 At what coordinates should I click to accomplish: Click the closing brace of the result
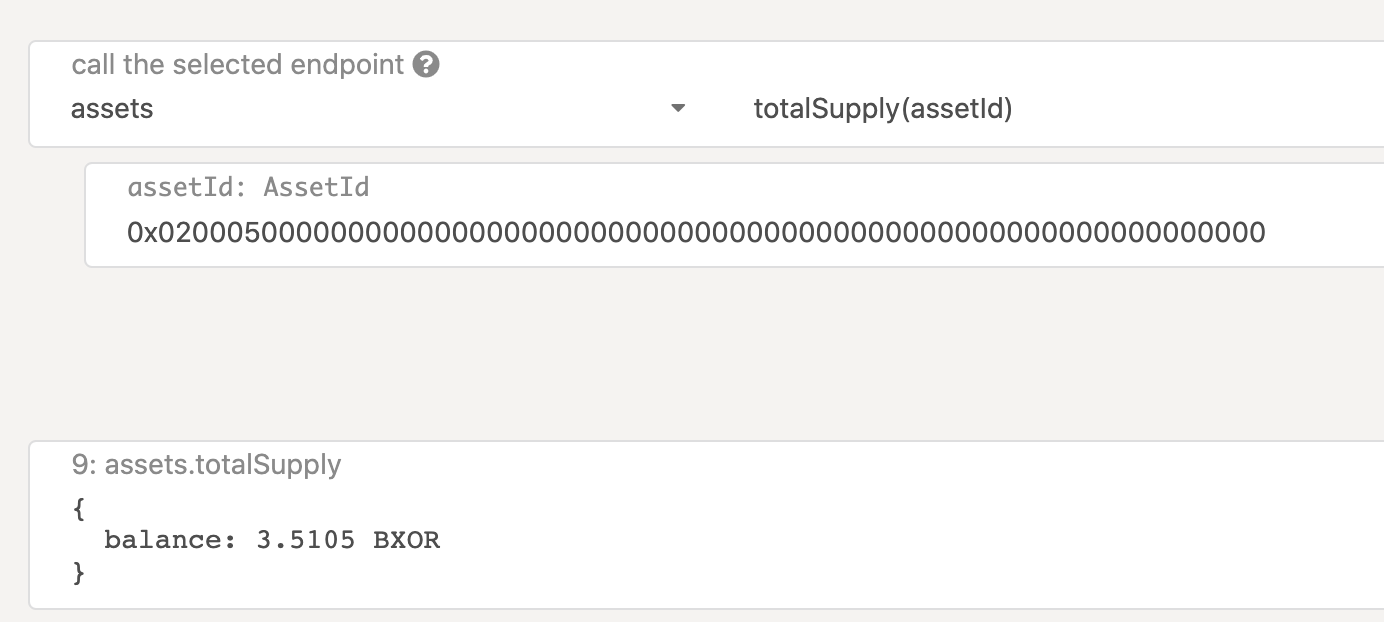(79, 574)
